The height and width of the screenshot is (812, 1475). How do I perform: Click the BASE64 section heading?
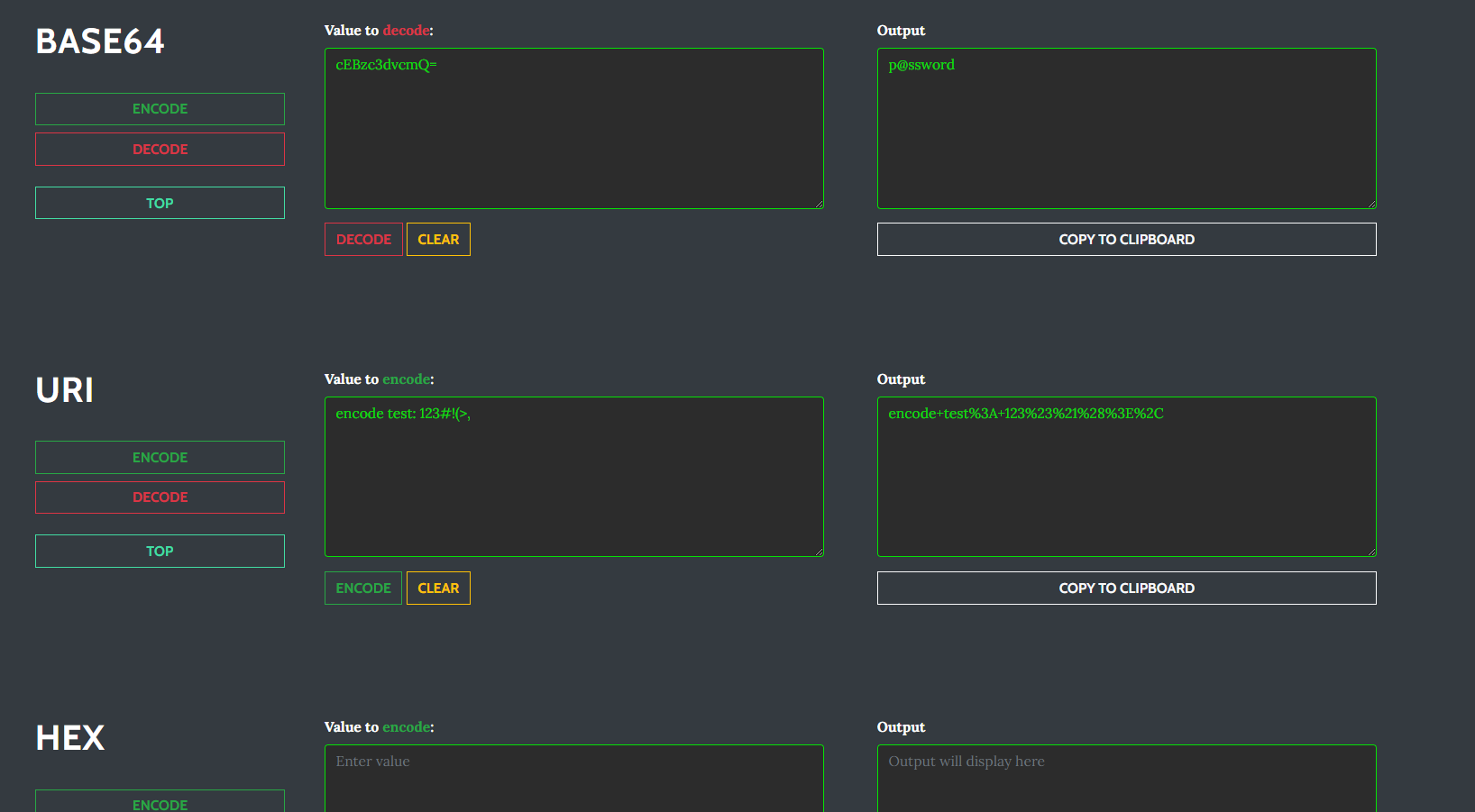100,41
